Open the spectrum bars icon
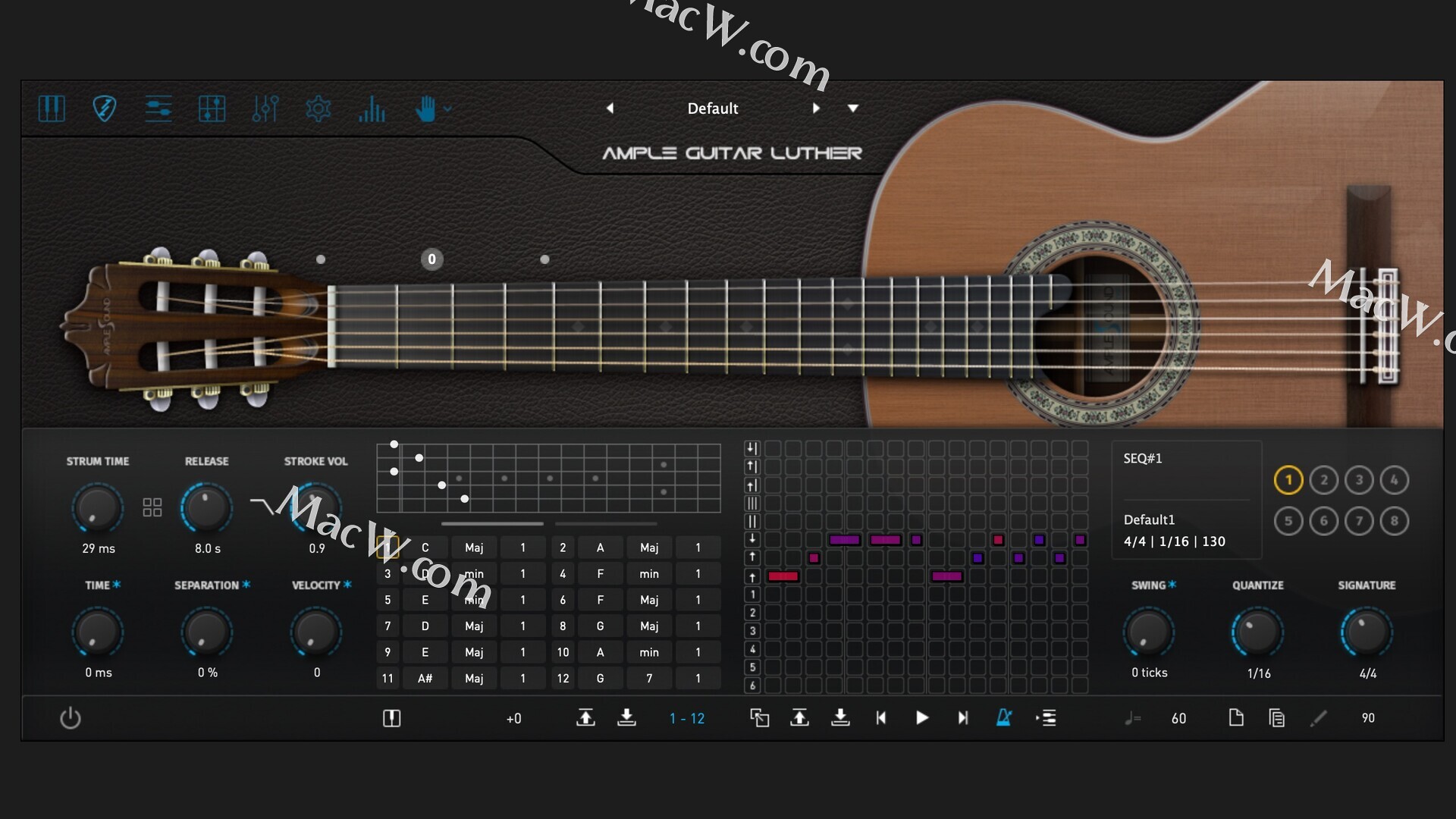Viewport: 1456px width, 819px height. [372, 108]
